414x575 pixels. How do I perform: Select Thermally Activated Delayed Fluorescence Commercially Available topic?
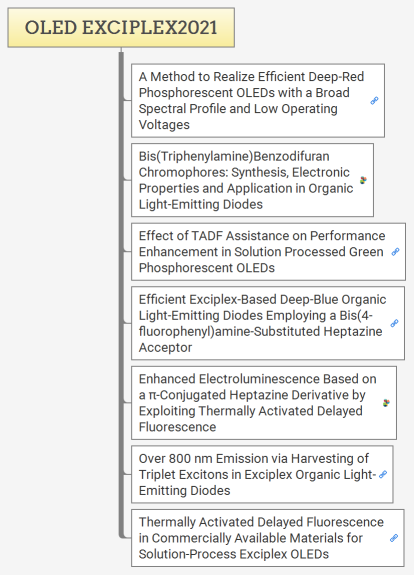261,538
